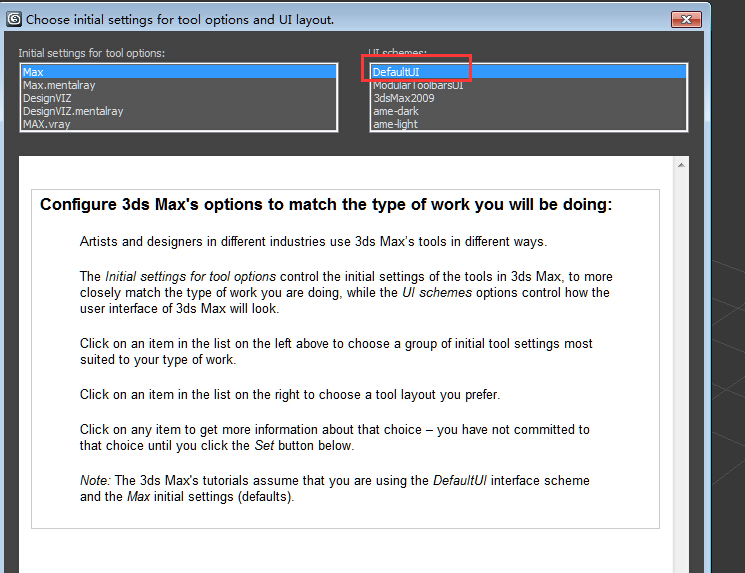
Task: Click the 3ds Max dialog title icon
Action: pos(14,19)
